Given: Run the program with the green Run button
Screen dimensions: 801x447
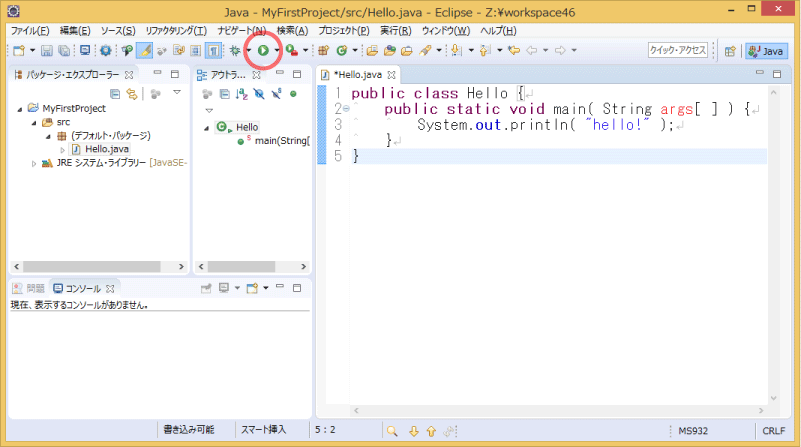Looking at the screenshot, I should 263,50.
